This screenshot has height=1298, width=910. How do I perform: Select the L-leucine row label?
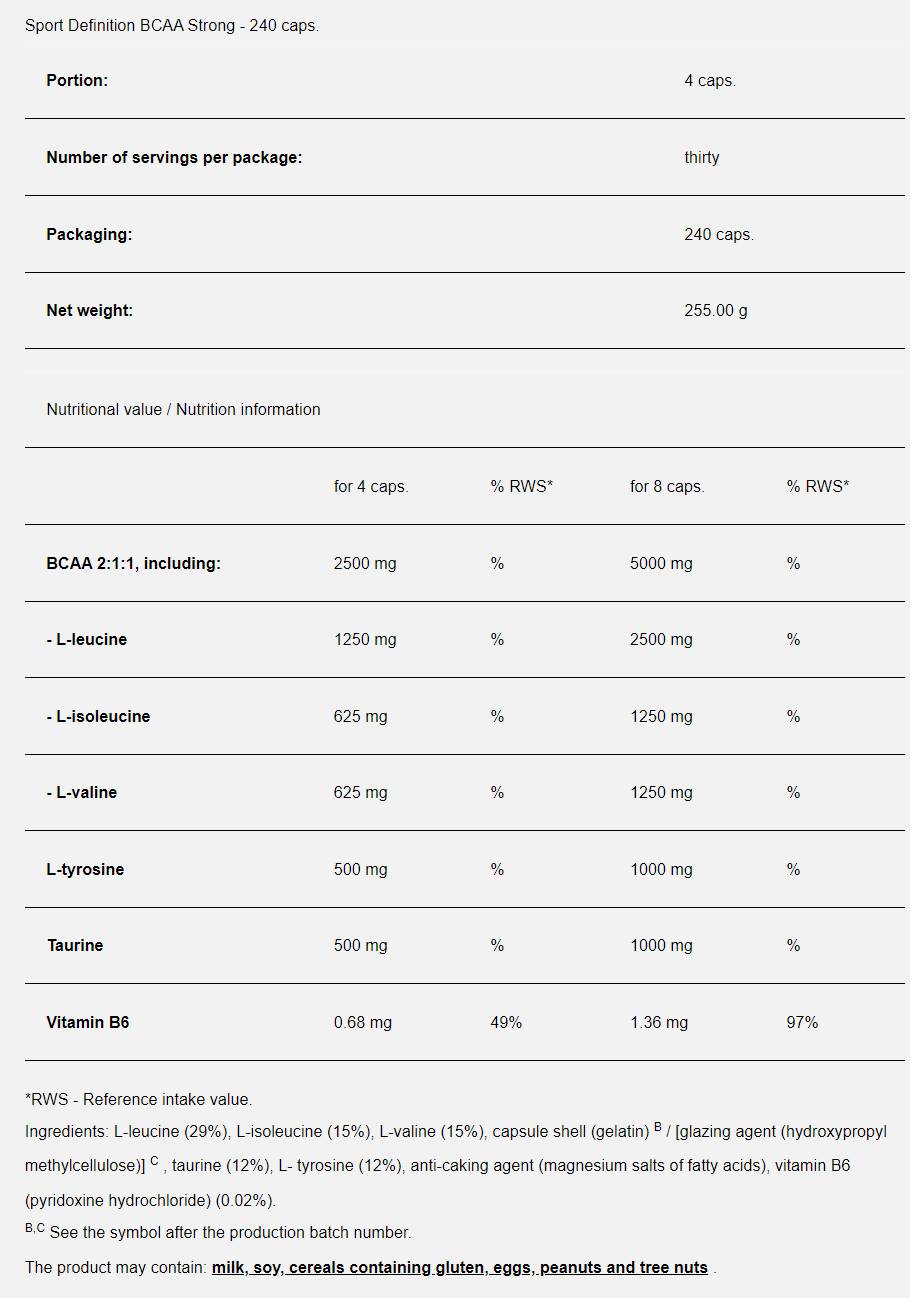(x=87, y=639)
